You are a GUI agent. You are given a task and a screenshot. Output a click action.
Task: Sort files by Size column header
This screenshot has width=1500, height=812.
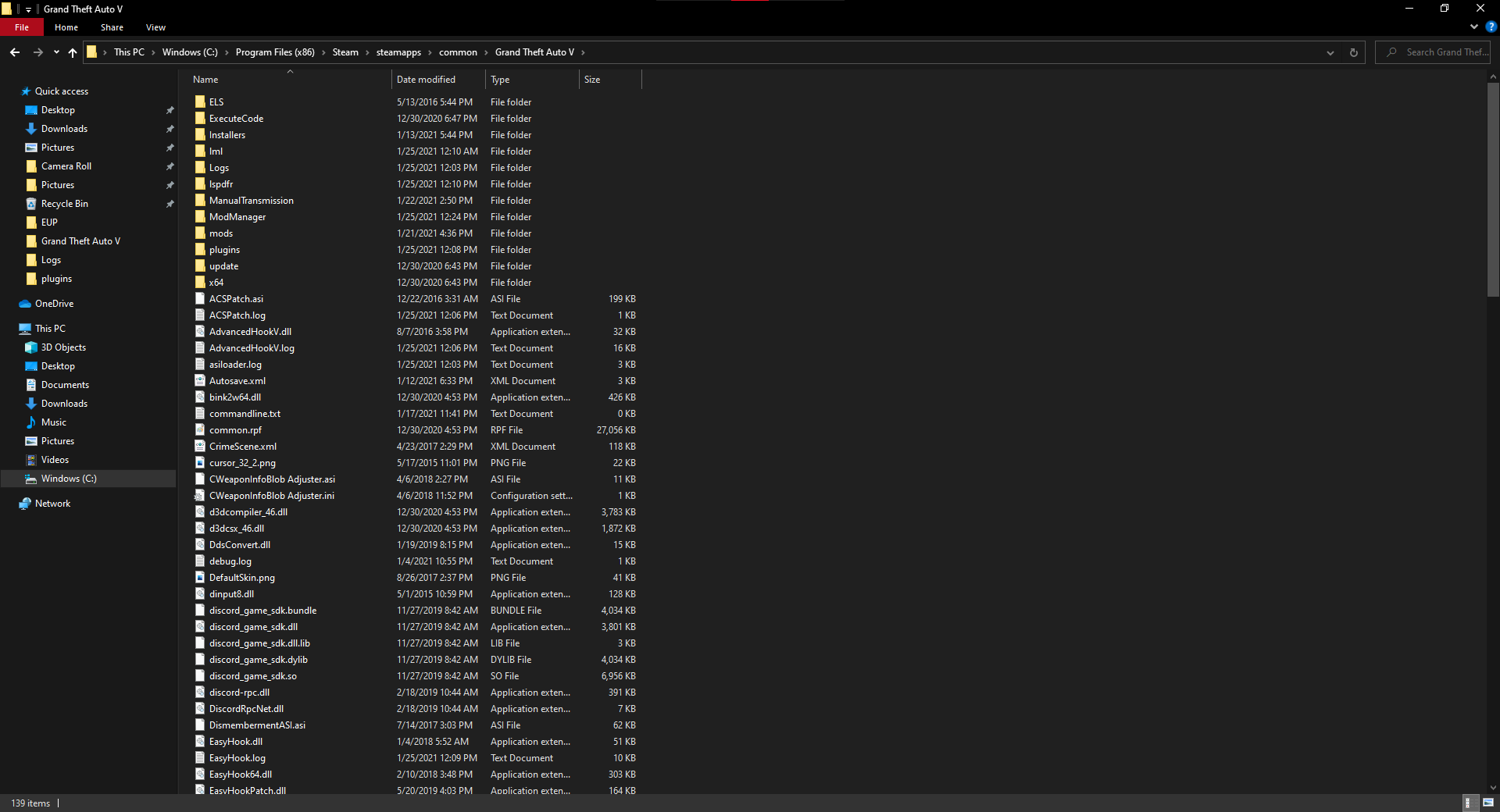[x=610, y=80]
